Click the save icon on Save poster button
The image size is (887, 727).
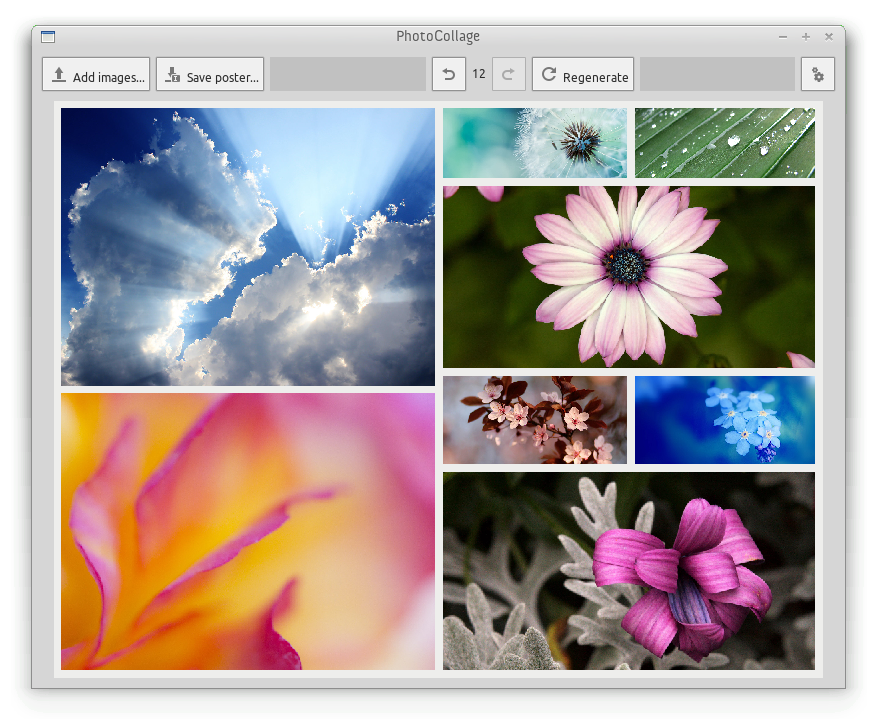tap(172, 73)
